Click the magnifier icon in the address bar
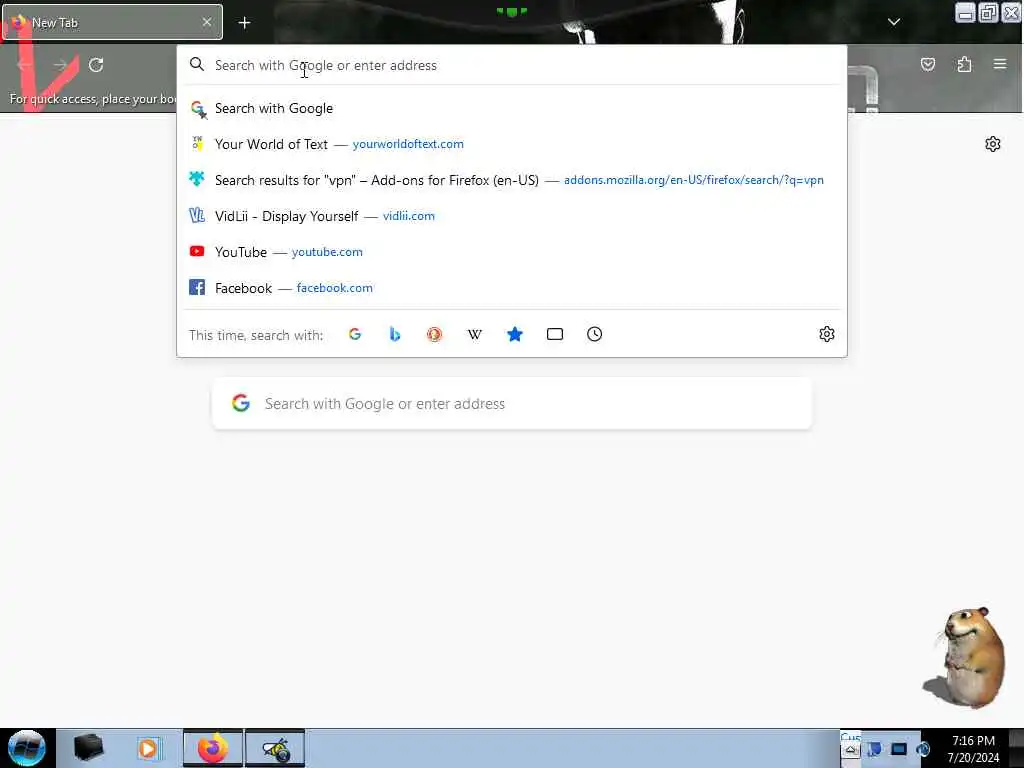 point(197,64)
